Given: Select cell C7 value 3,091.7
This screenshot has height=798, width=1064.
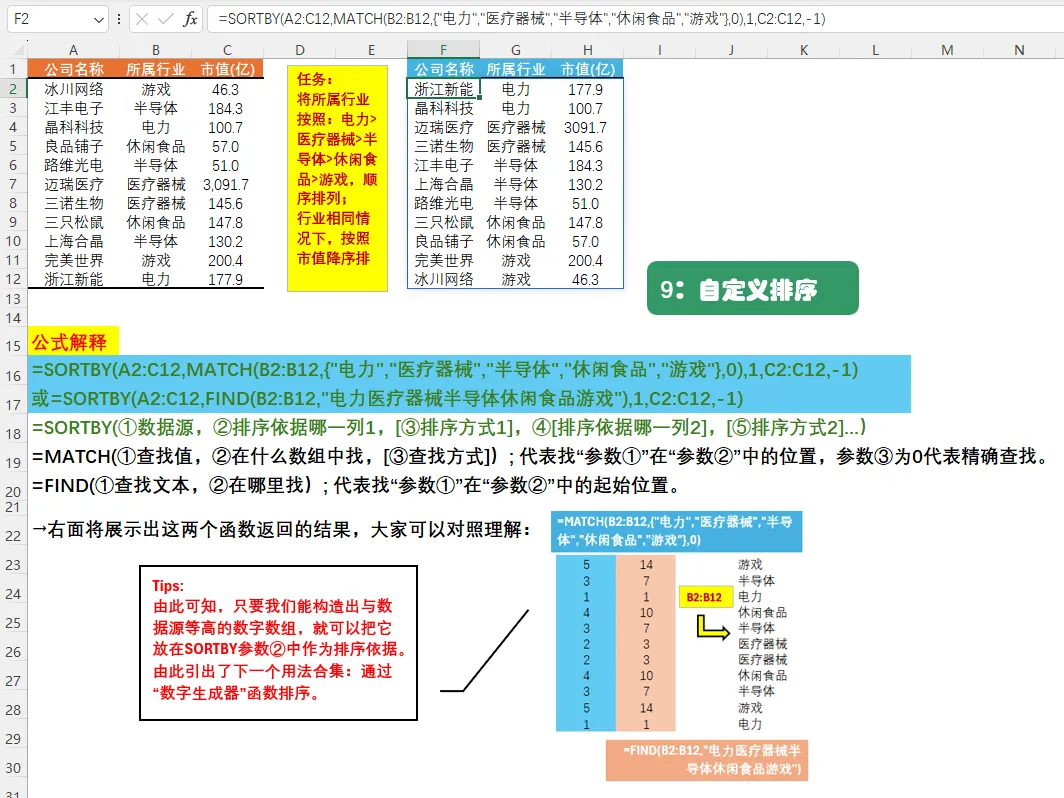Looking at the screenshot, I should (x=226, y=185).
